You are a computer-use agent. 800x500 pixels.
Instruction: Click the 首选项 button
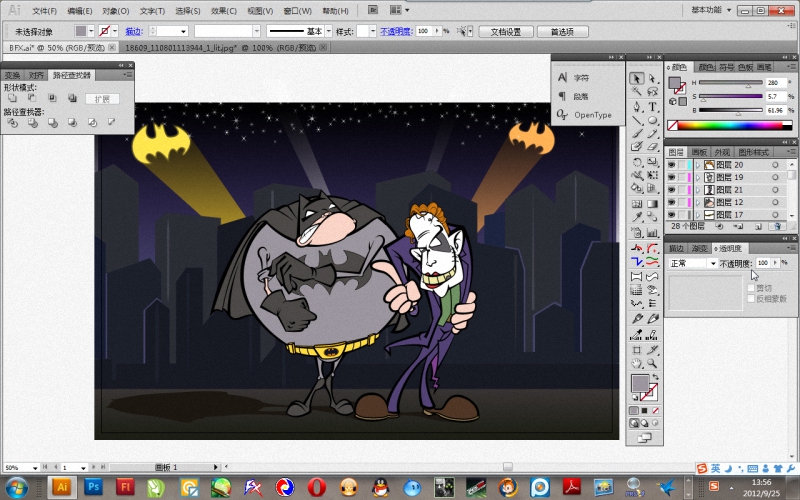562,32
